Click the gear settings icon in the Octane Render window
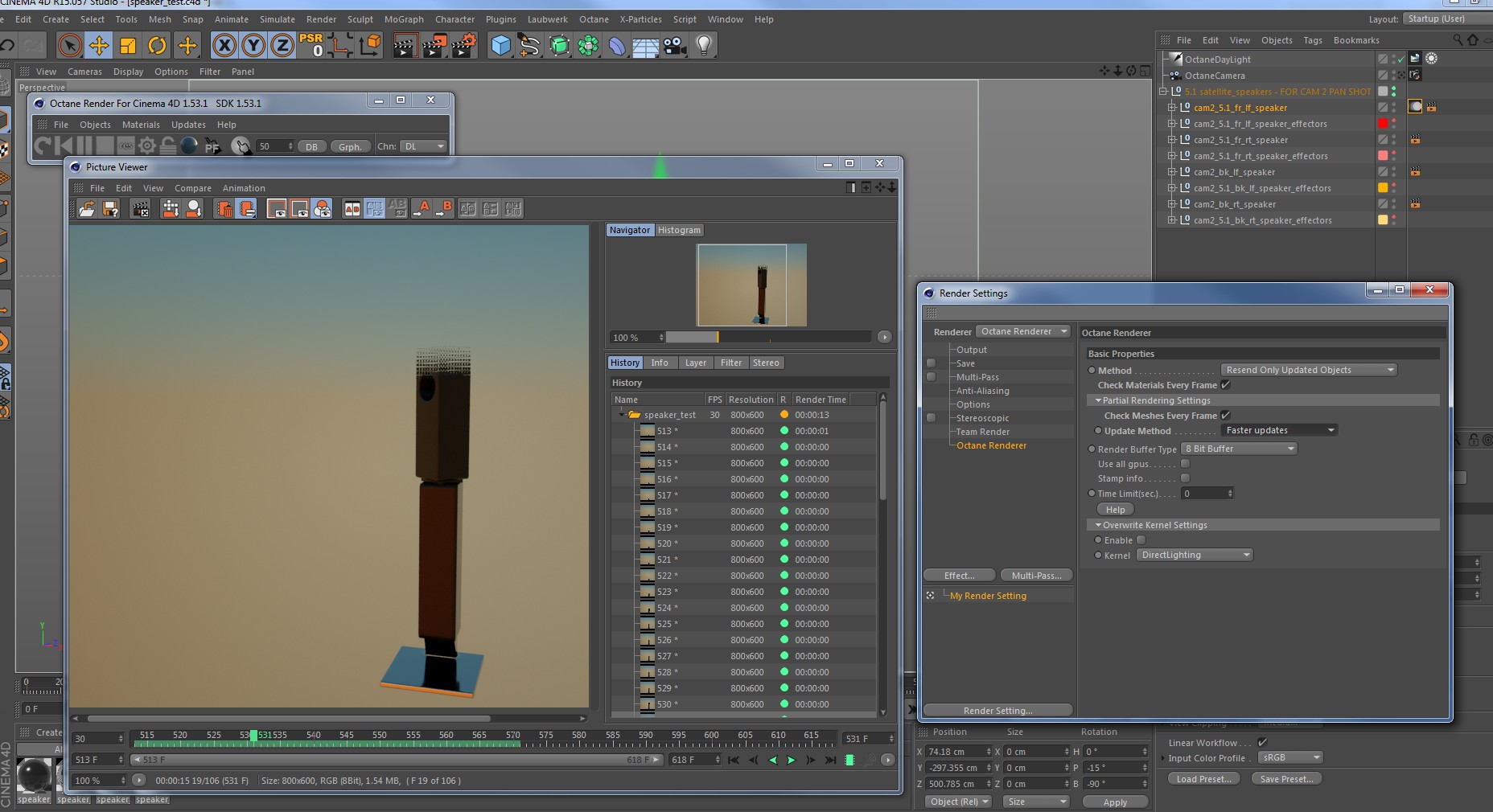The width and height of the screenshot is (1493, 812). (x=147, y=146)
